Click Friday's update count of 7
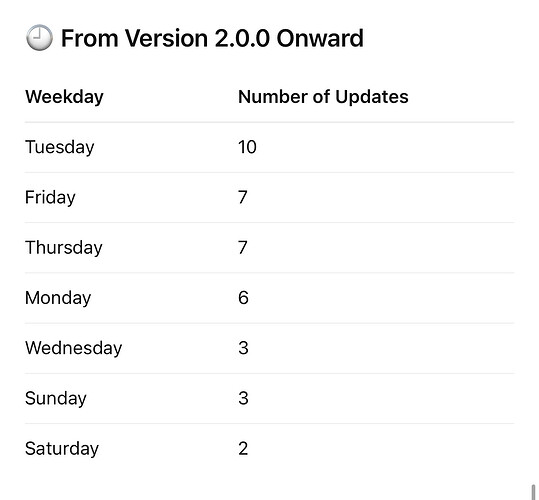The height and width of the screenshot is (500, 539). (x=243, y=197)
